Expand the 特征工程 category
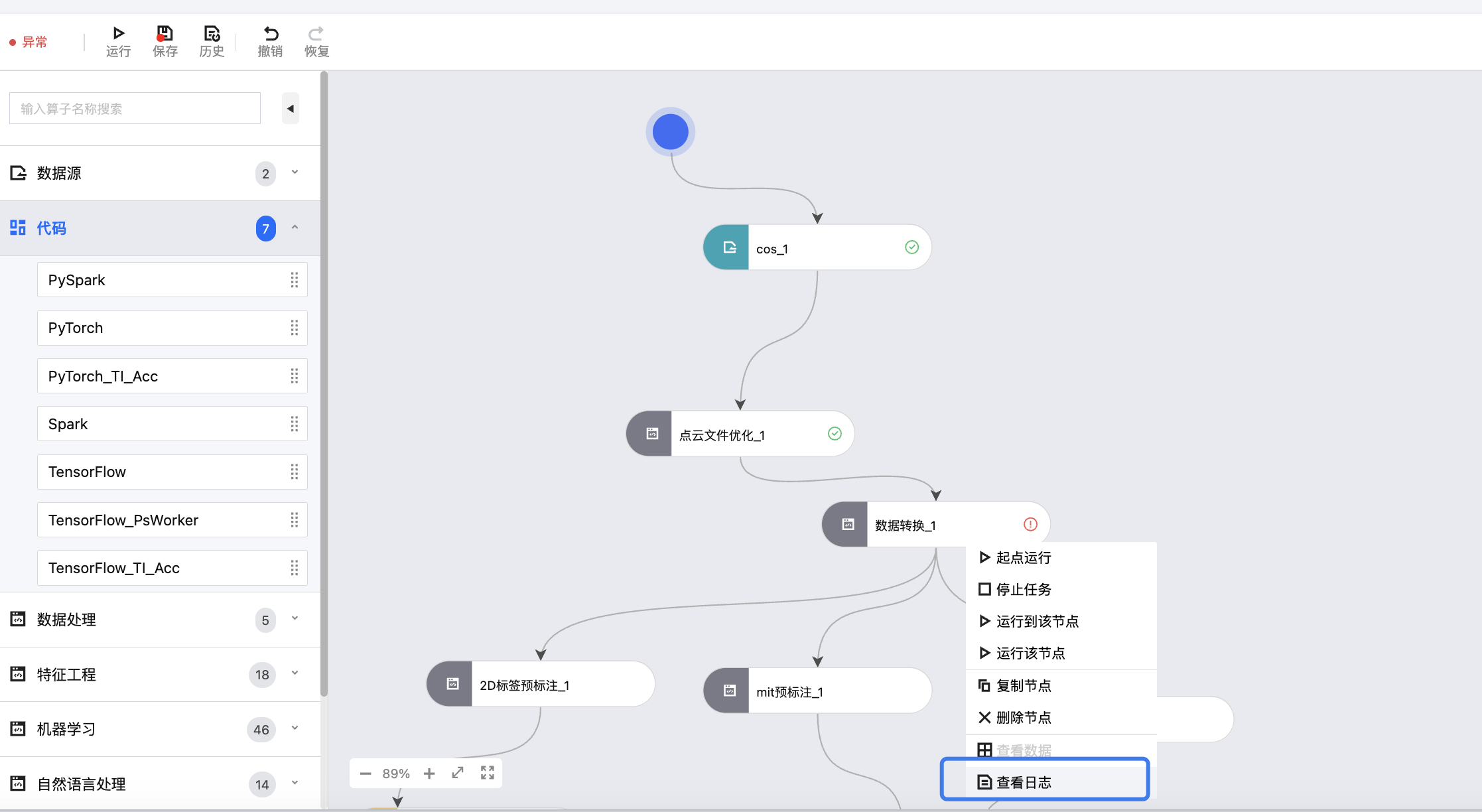This screenshot has width=1482, height=812. tap(295, 673)
